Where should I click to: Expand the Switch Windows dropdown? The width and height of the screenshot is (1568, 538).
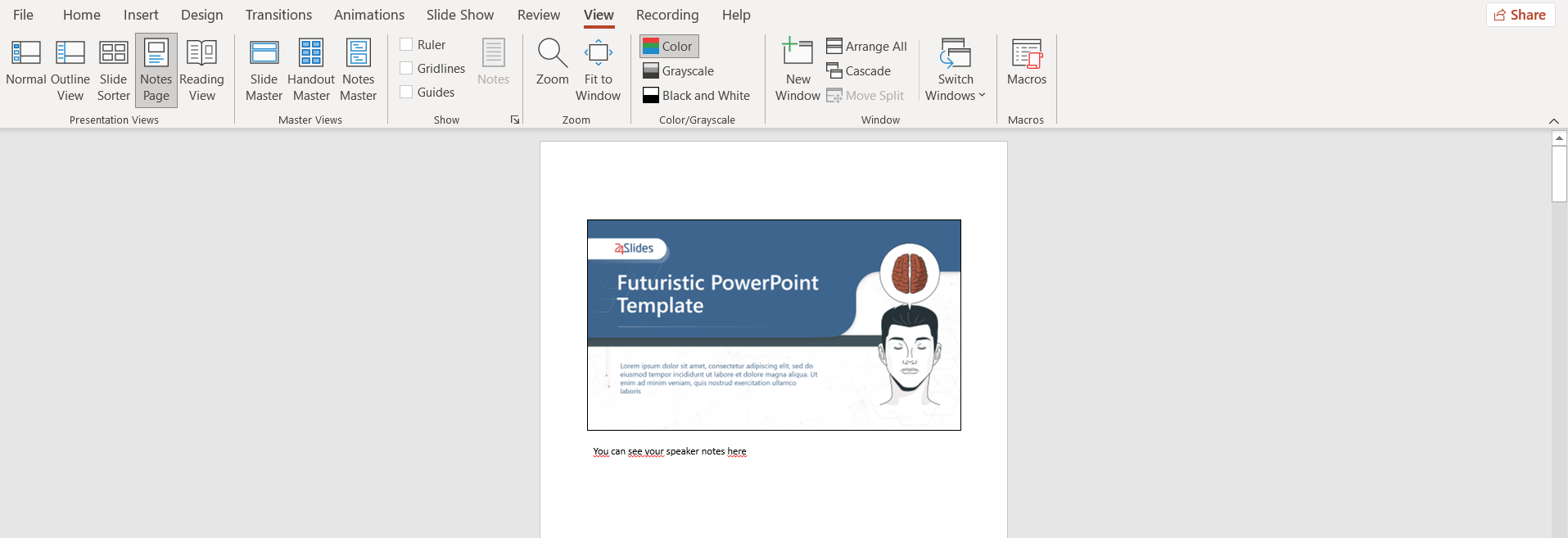pos(956,70)
